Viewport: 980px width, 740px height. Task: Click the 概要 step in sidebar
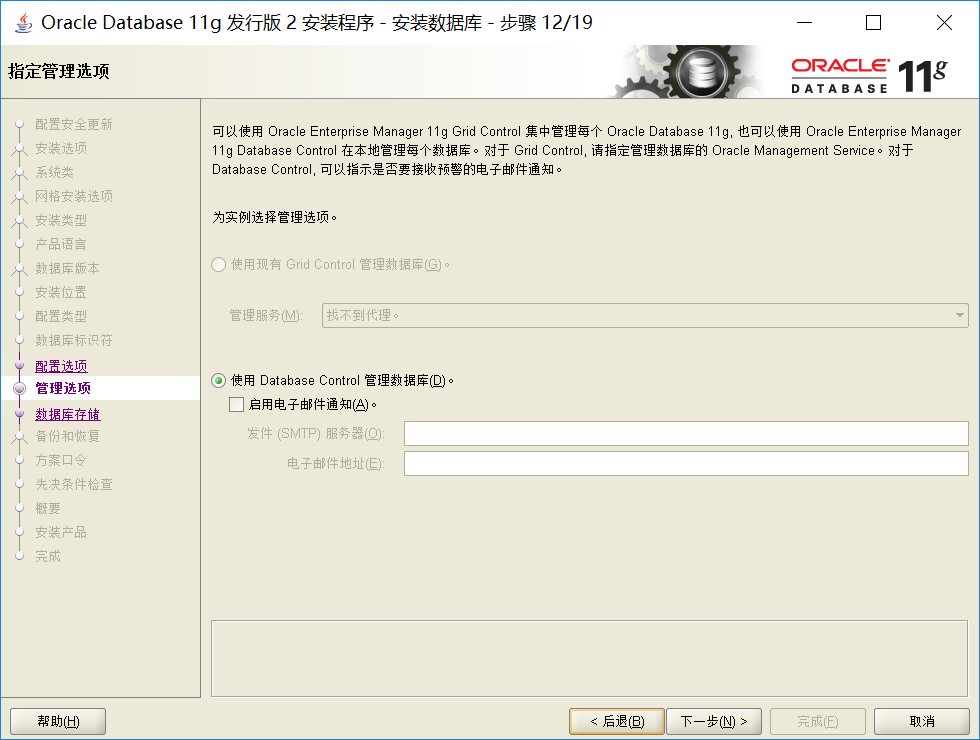click(48, 508)
